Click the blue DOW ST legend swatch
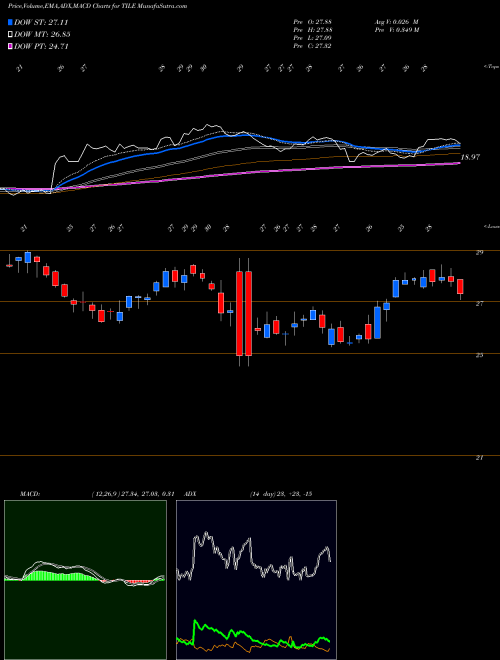 10,22
